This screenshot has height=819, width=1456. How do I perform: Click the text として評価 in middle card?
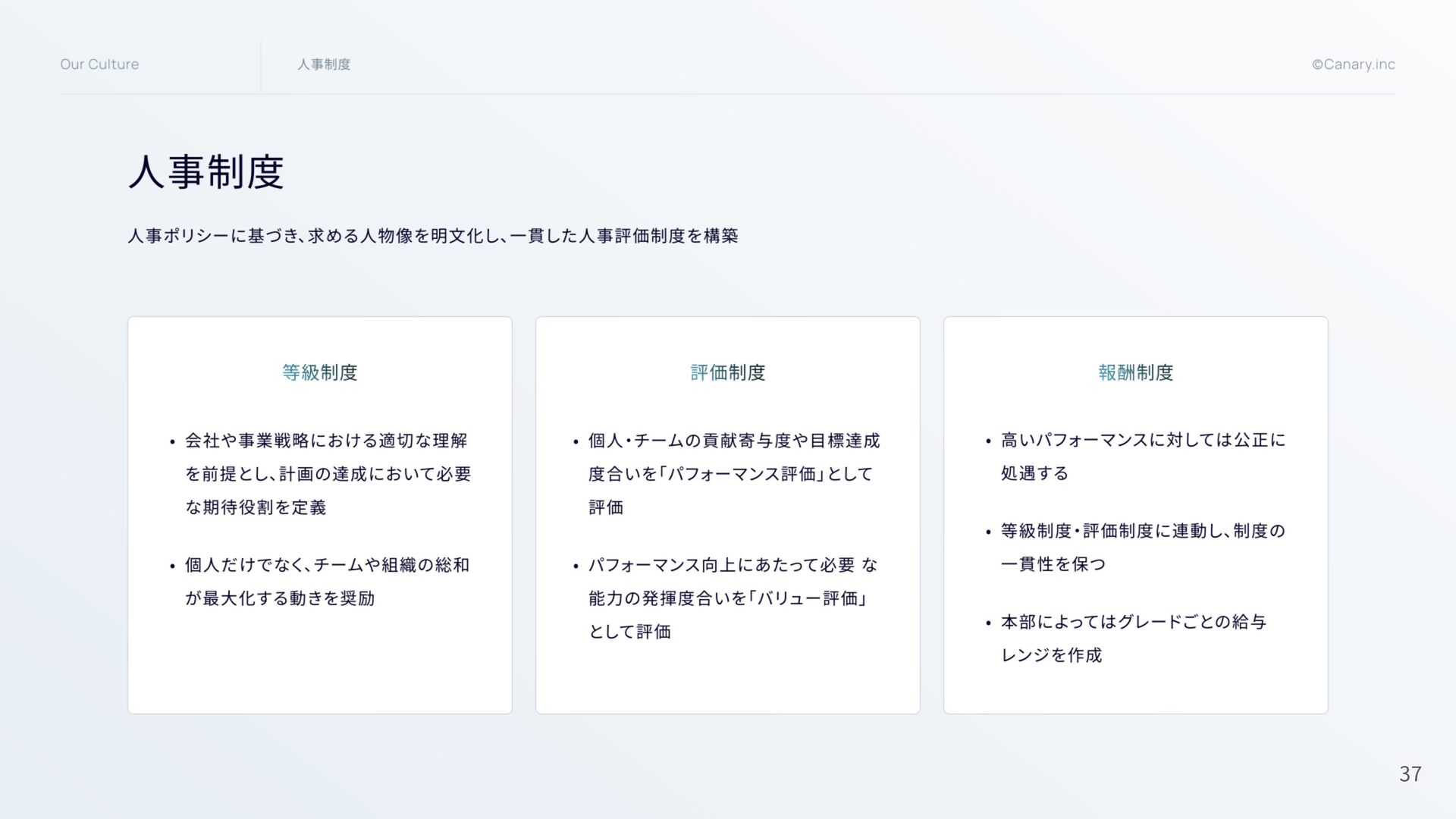[x=629, y=632]
